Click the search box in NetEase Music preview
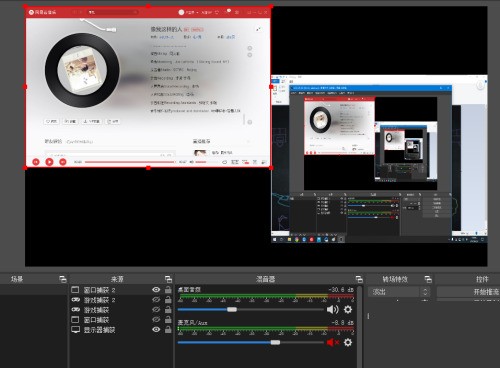The height and width of the screenshot is (368, 500). click(x=112, y=12)
